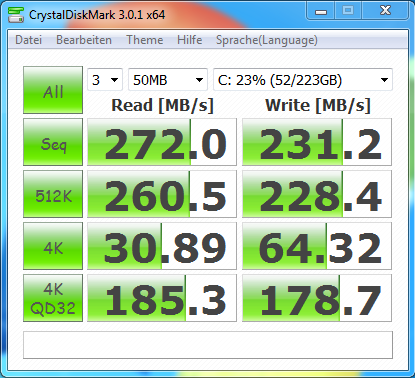
Task: Open the Theme menu
Action: tap(145, 40)
